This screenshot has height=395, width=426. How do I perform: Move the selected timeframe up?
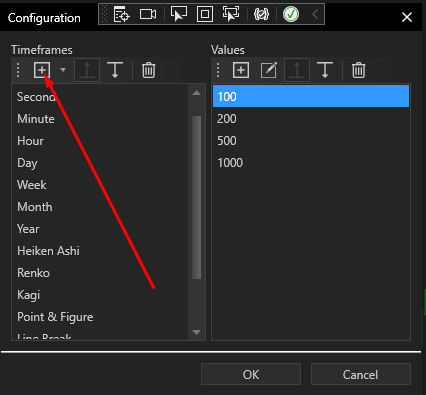point(87,70)
